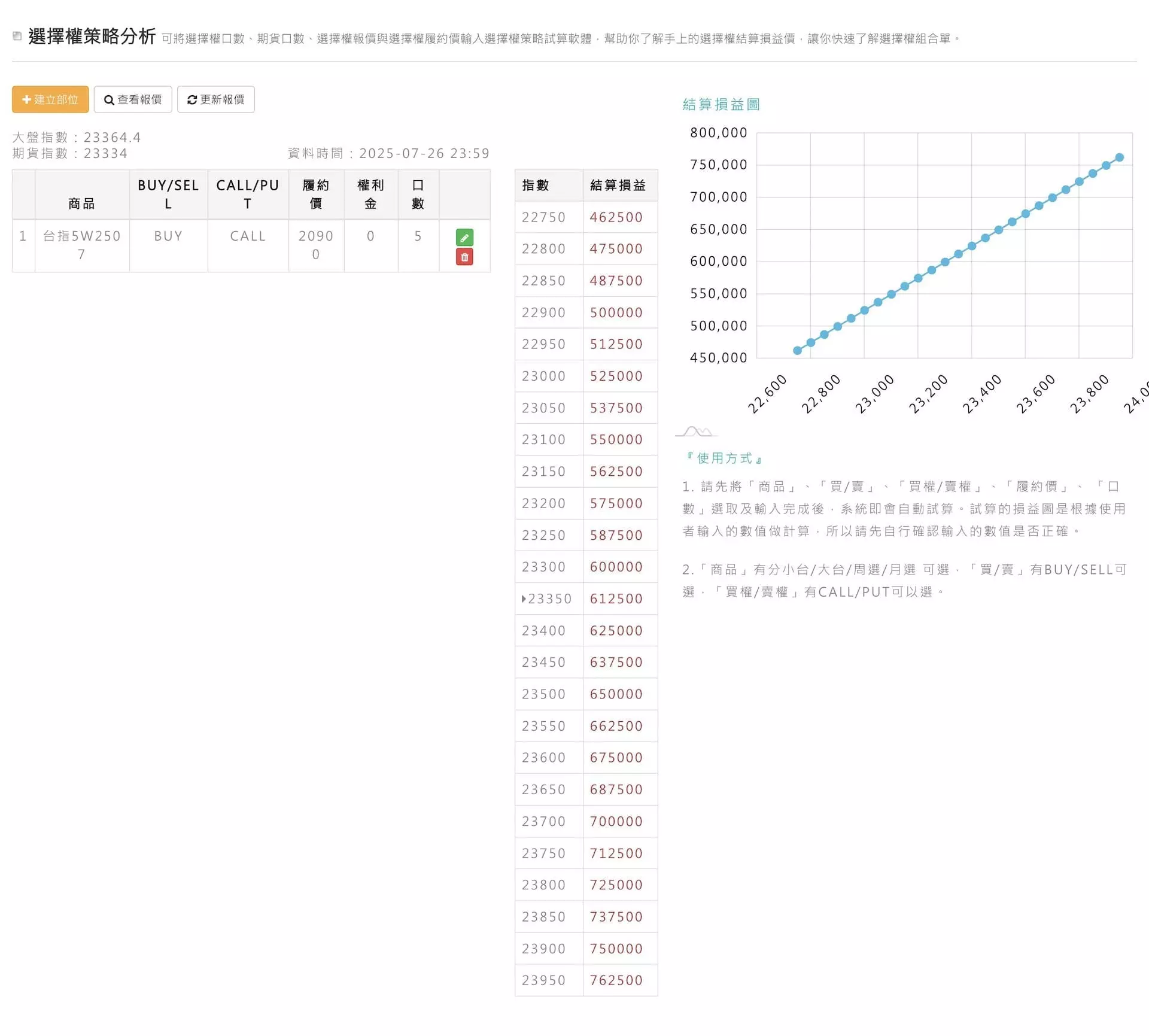Click the red trash icon to delete the position

[464, 256]
